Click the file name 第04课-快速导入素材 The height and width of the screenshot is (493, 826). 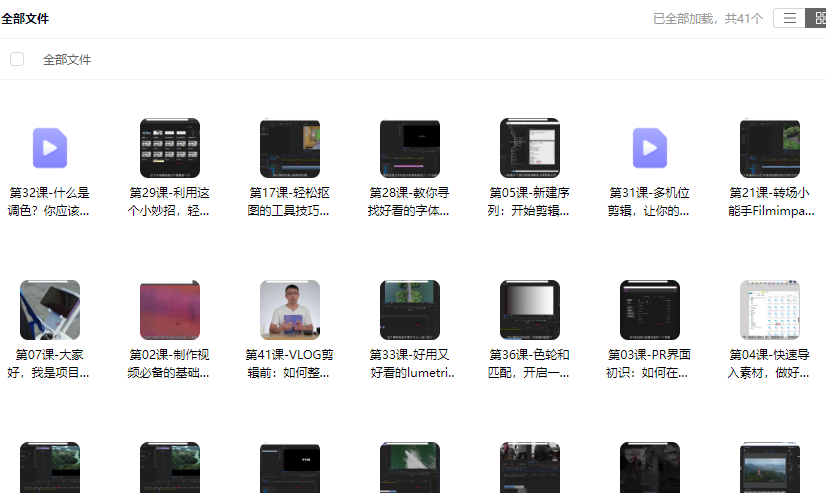(769, 363)
